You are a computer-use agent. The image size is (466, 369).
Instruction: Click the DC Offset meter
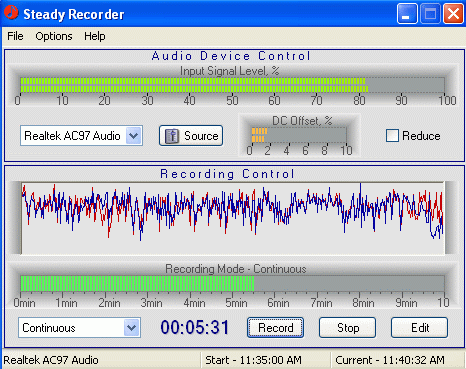point(299,135)
